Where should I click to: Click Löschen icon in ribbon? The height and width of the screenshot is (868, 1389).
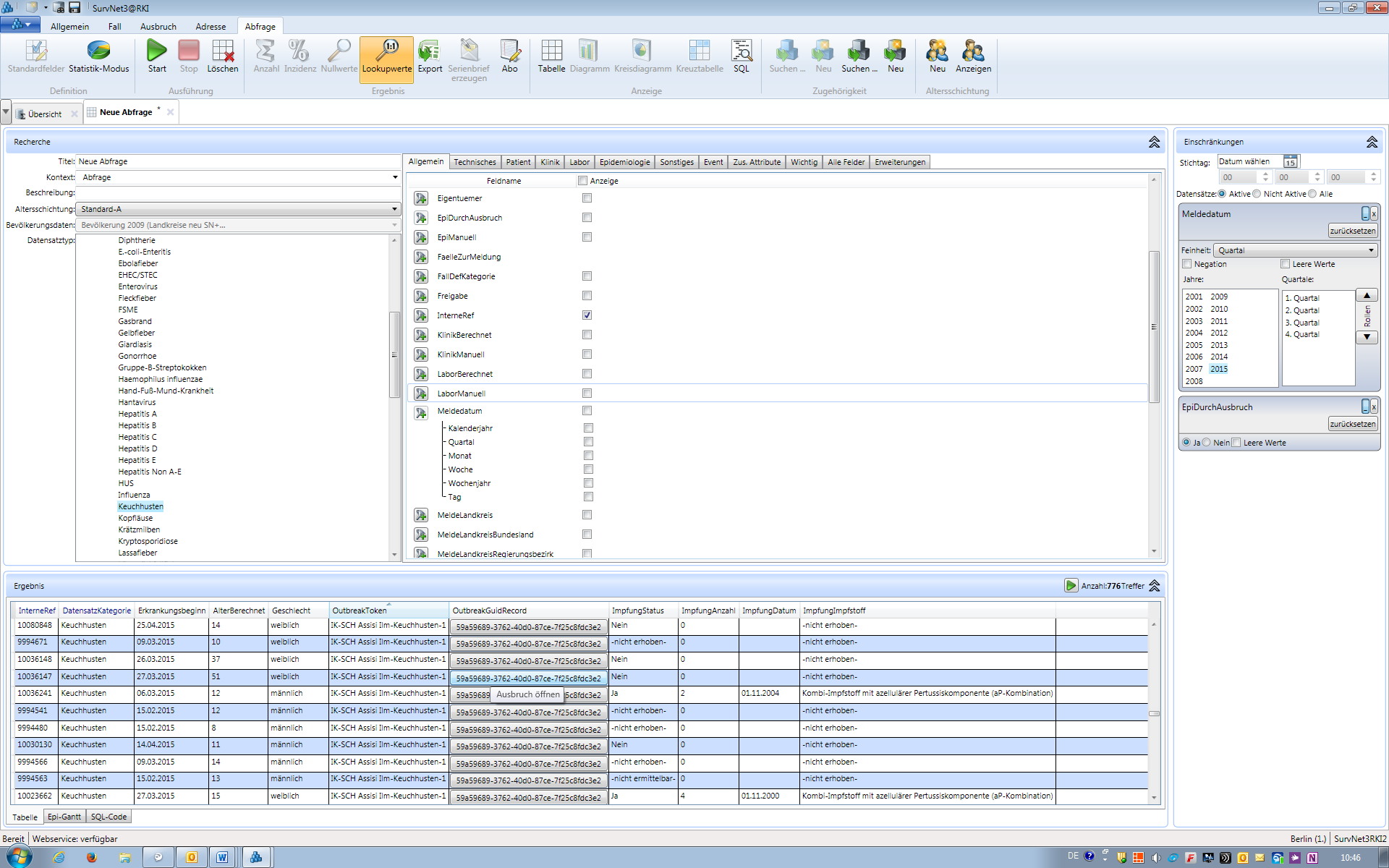222,51
